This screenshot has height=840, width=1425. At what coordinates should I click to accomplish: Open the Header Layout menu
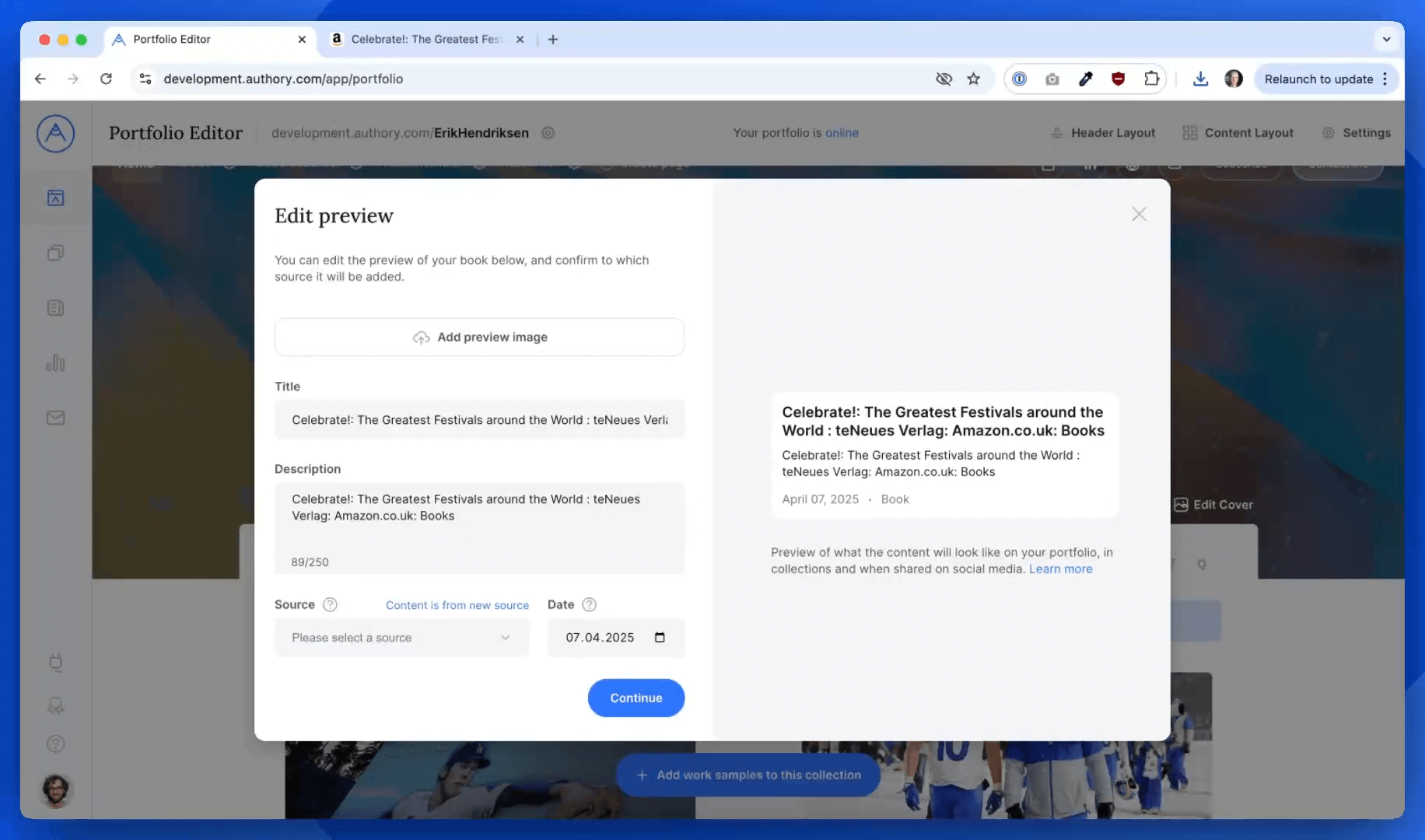[1102, 133]
